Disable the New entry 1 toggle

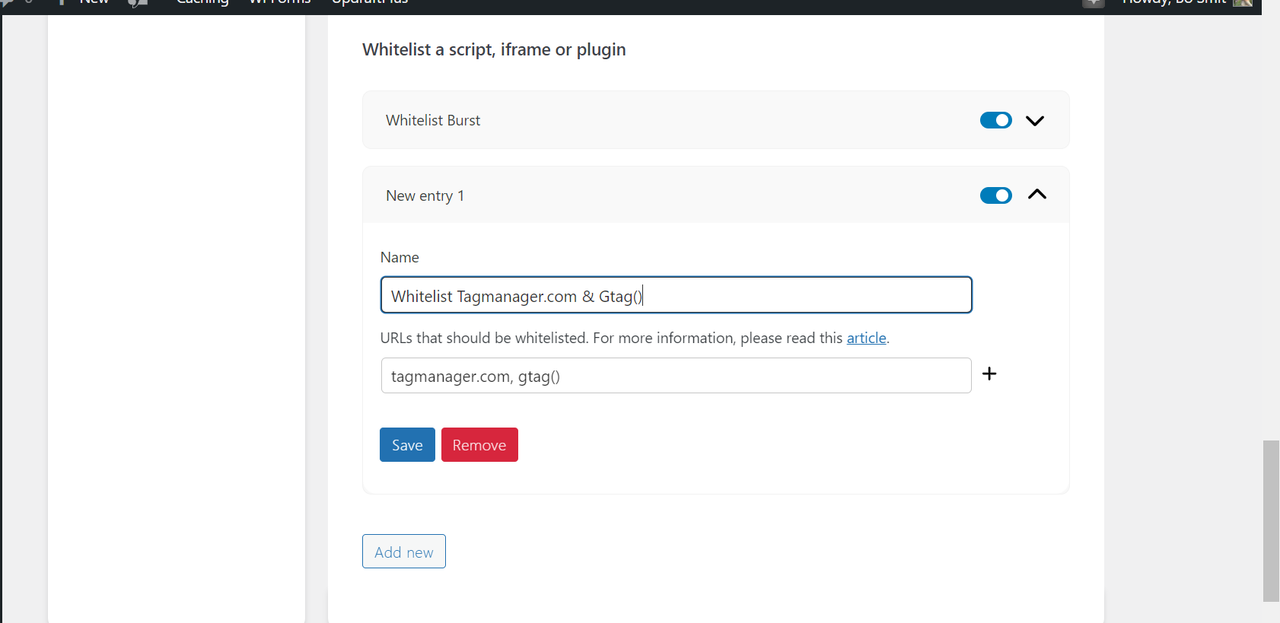pyautogui.click(x=996, y=195)
